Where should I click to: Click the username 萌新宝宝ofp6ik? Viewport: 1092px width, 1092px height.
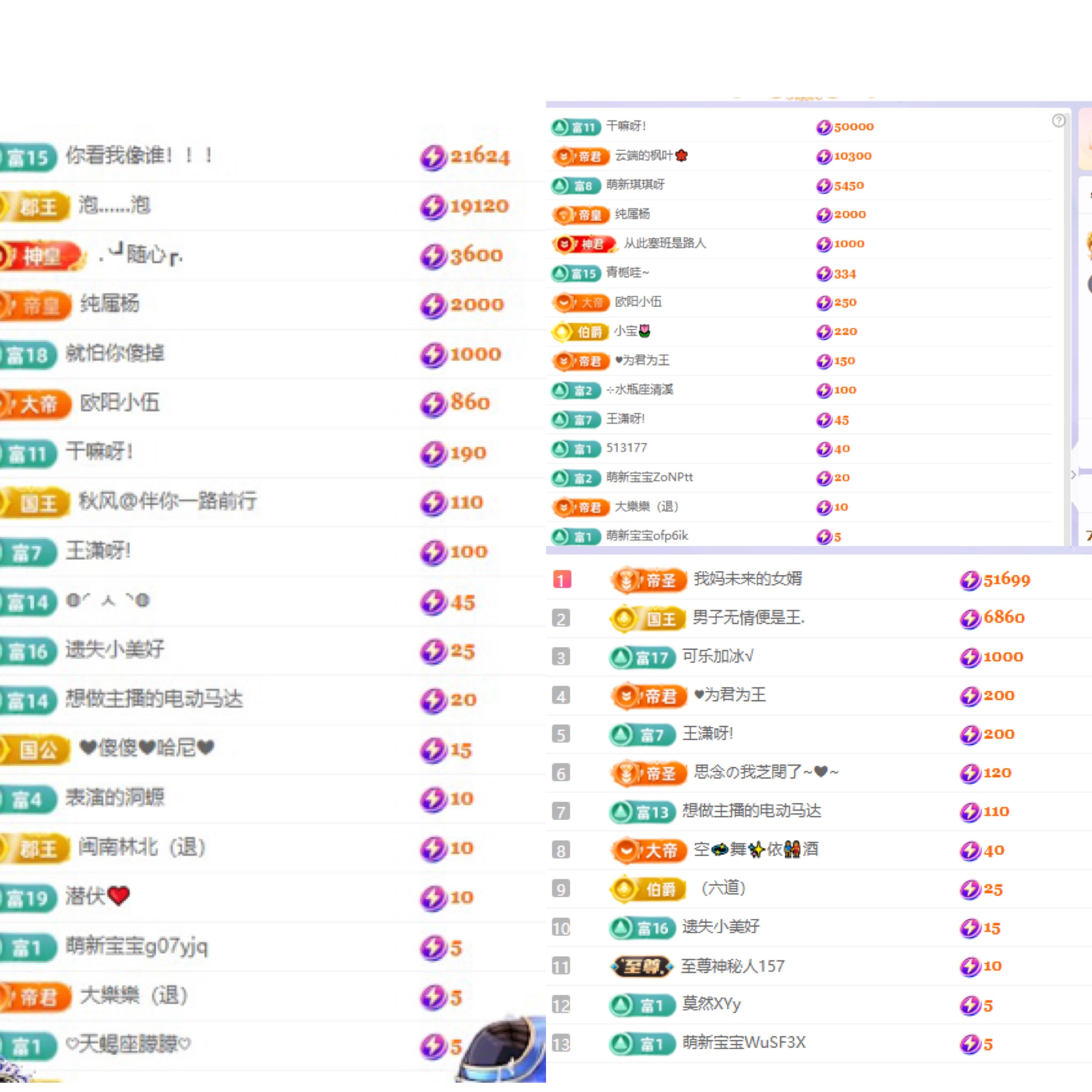click(x=648, y=536)
